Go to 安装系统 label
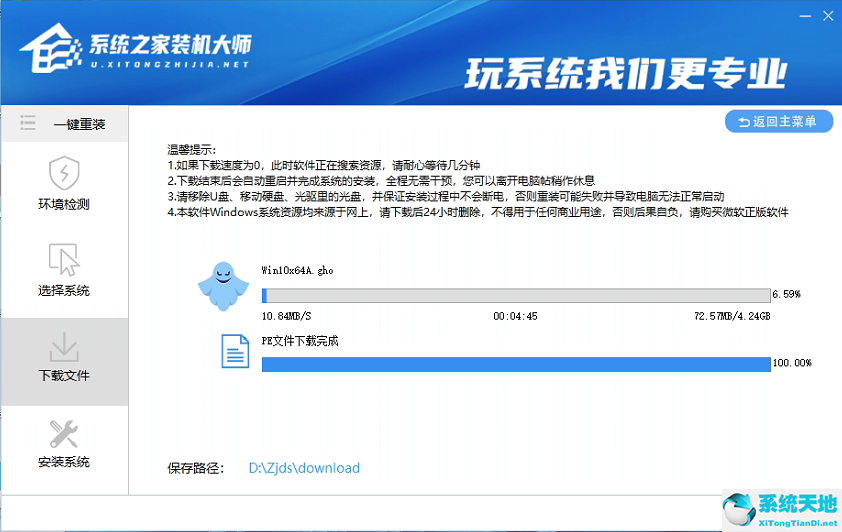 (x=64, y=462)
